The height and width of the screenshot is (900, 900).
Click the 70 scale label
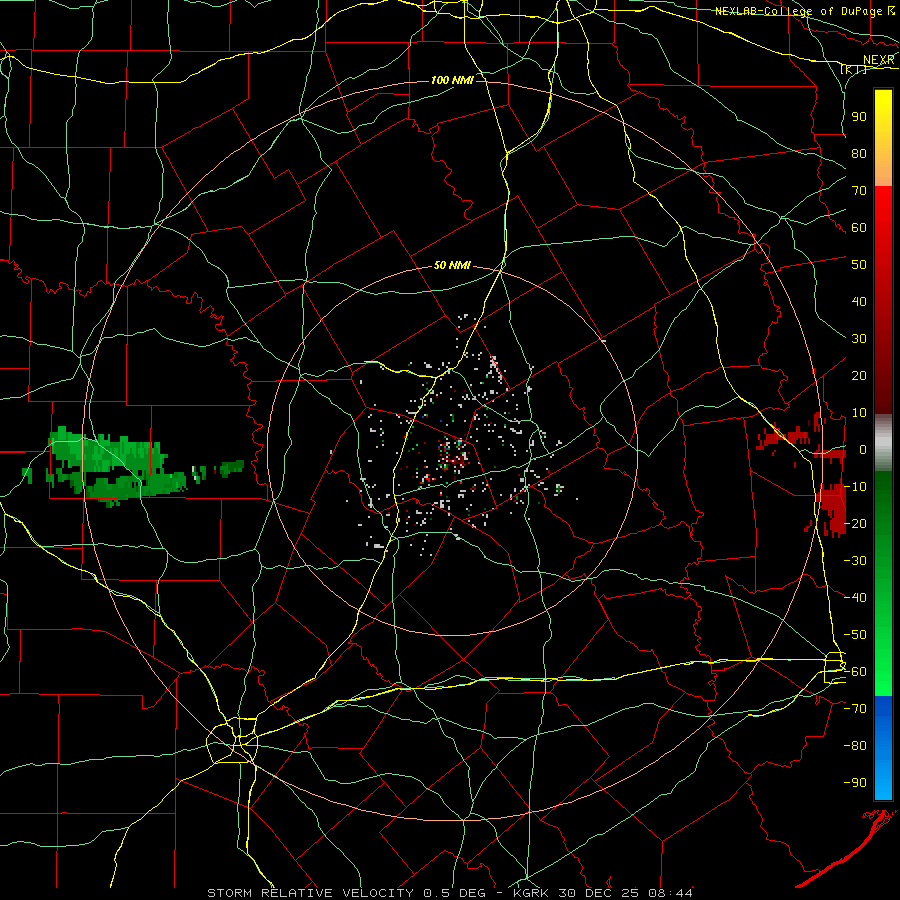[859, 191]
